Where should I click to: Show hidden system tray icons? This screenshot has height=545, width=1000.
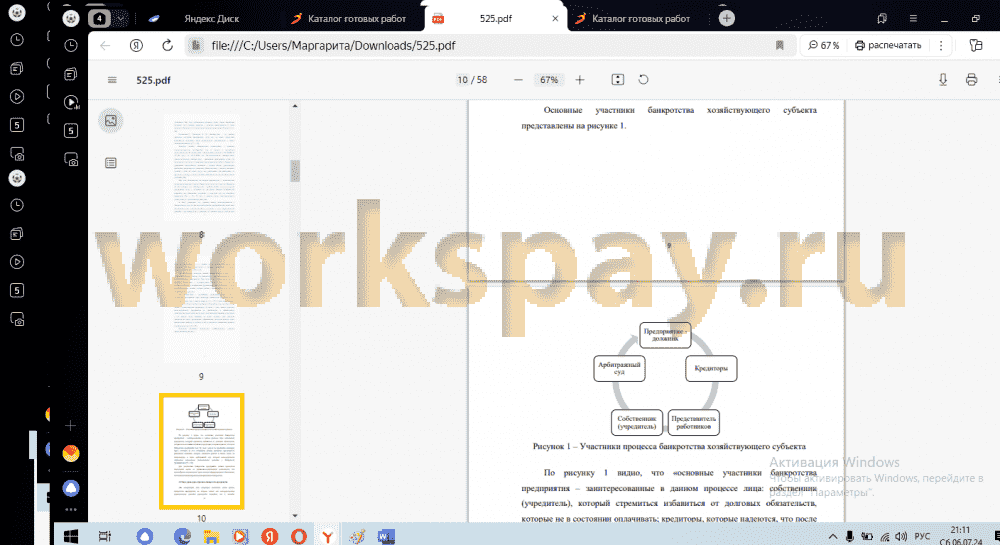(832, 537)
